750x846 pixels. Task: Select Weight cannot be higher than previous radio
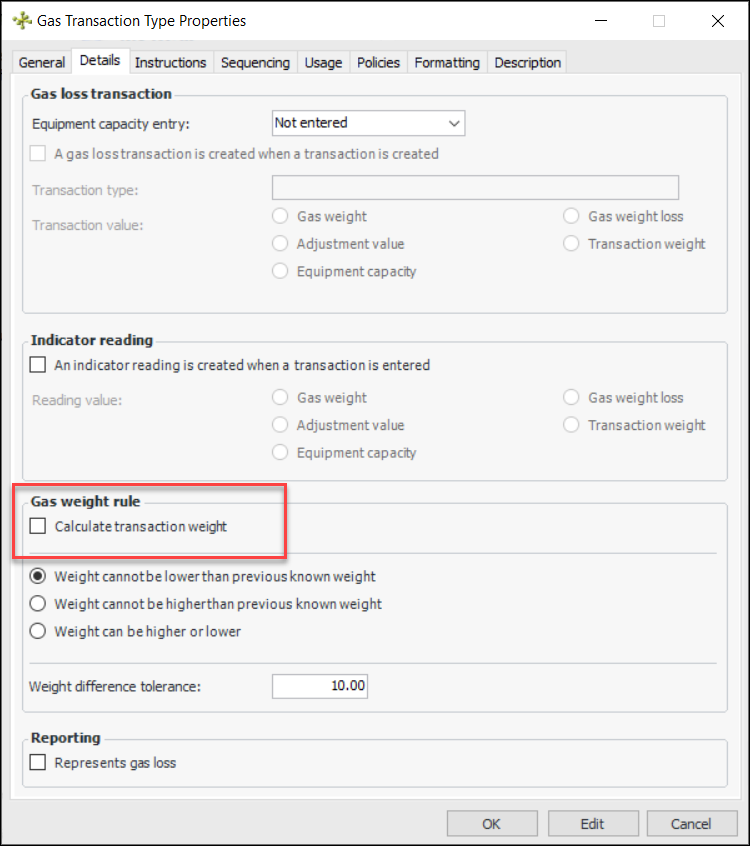point(39,604)
